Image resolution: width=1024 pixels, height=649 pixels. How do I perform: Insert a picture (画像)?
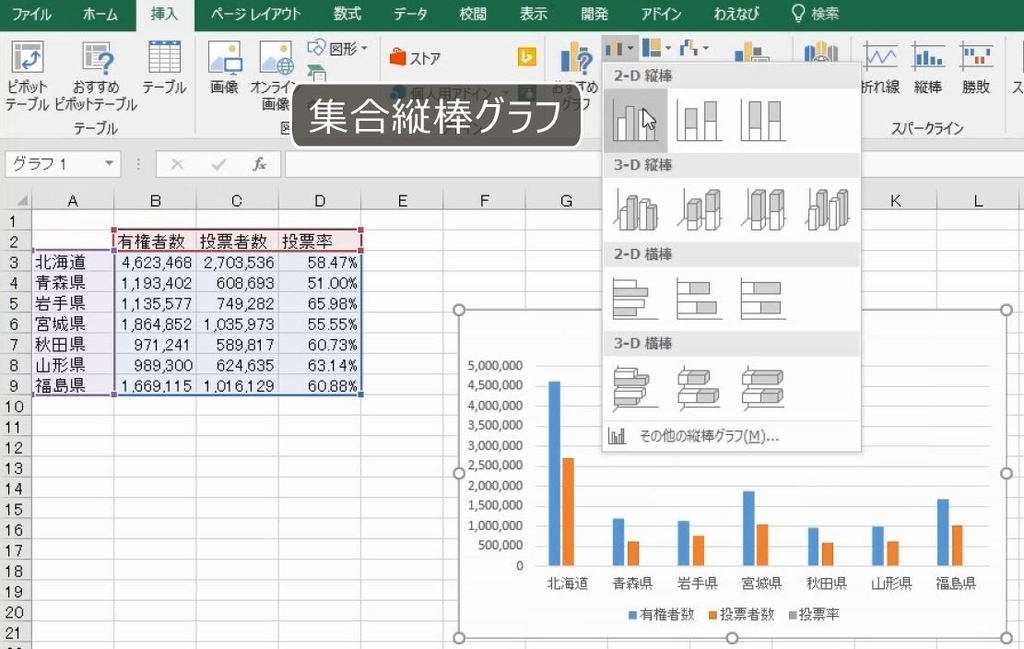pos(224,68)
